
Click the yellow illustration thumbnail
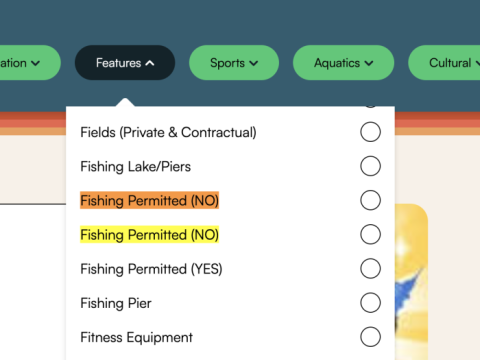[411, 282]
